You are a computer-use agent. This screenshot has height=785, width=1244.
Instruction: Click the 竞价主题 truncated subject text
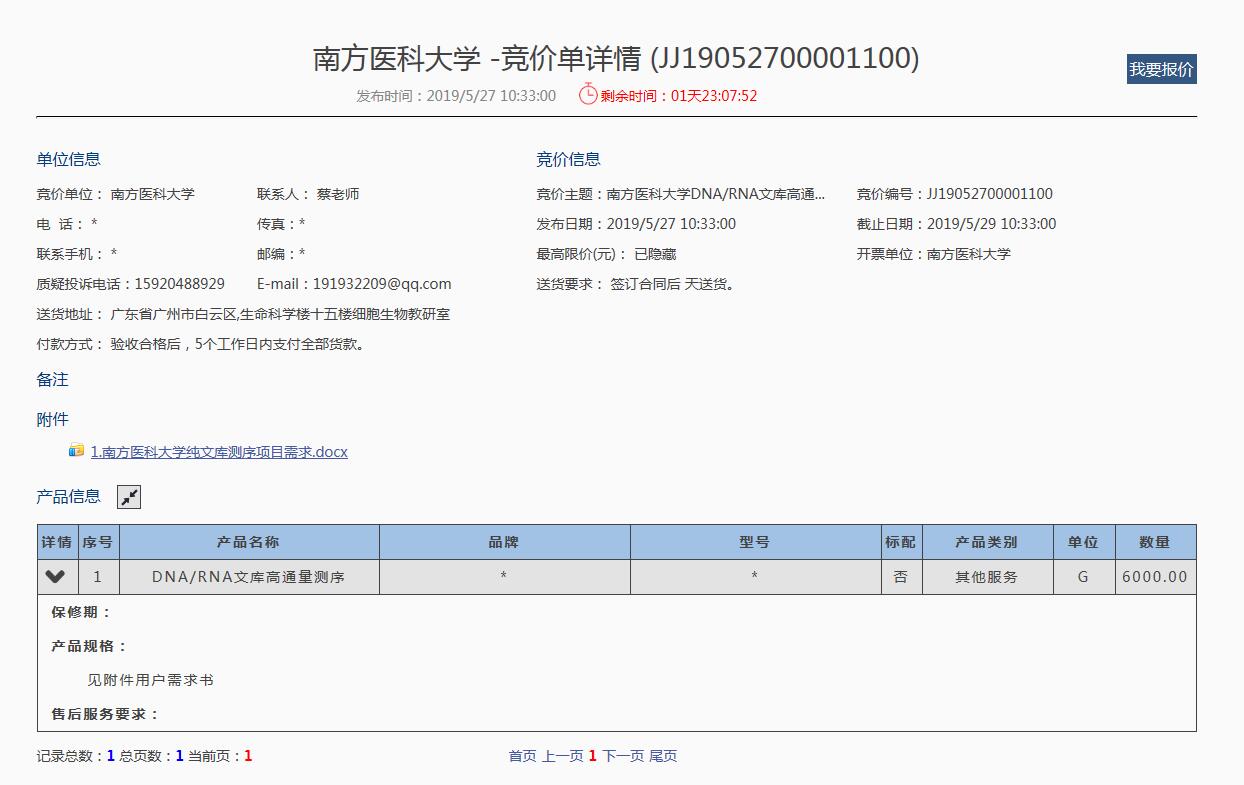[x=716, y=194]
